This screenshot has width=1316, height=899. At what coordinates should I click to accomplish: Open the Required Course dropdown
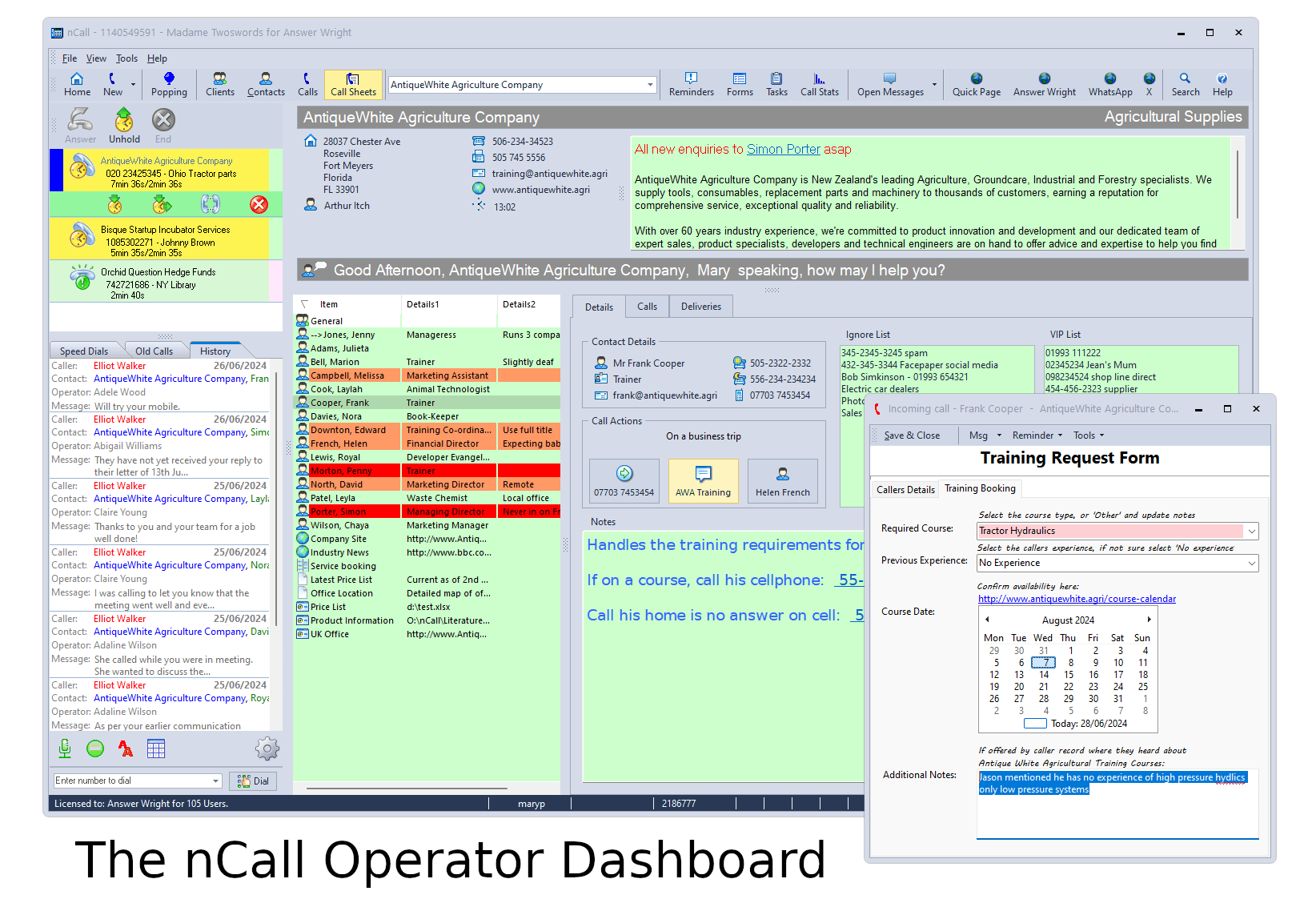(x=1251, y=531)
